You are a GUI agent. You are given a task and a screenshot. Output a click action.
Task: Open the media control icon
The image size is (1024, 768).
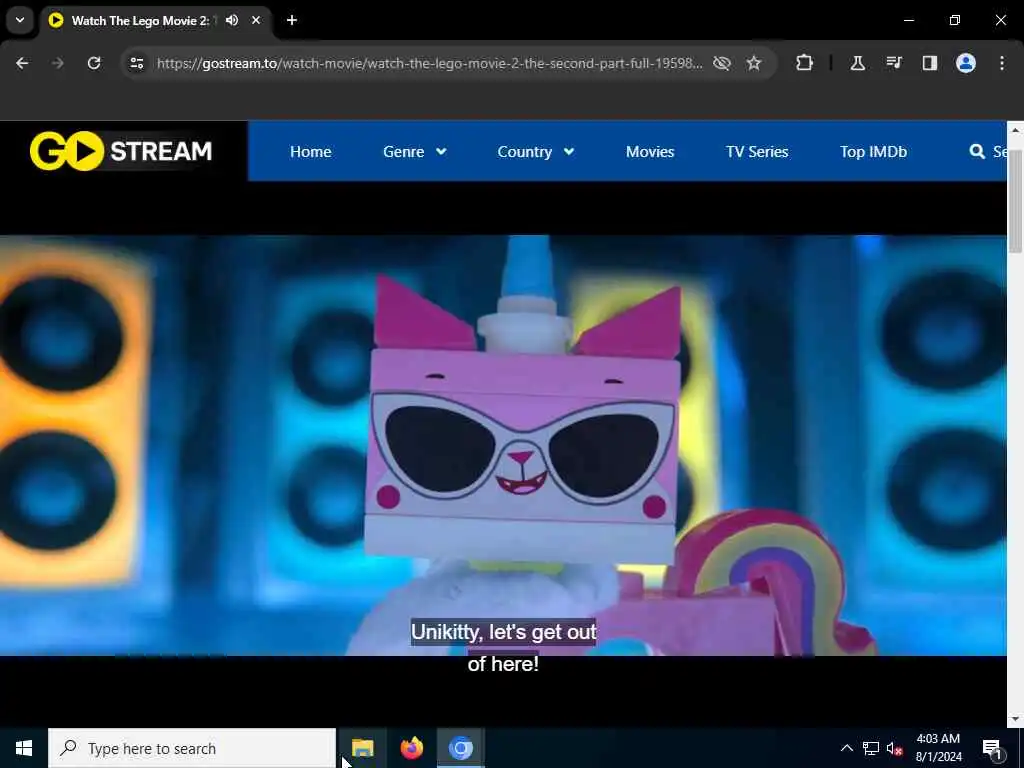coord(894,63)
